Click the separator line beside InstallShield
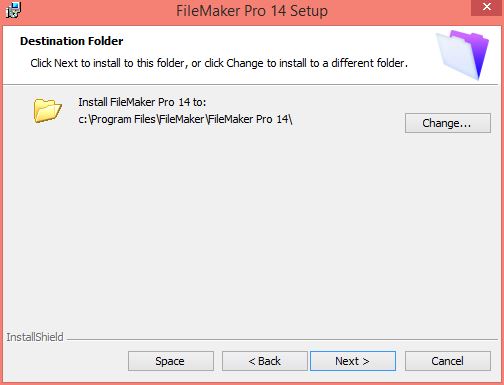The height and width of the screenshot is (385, 504). point(282,340)
